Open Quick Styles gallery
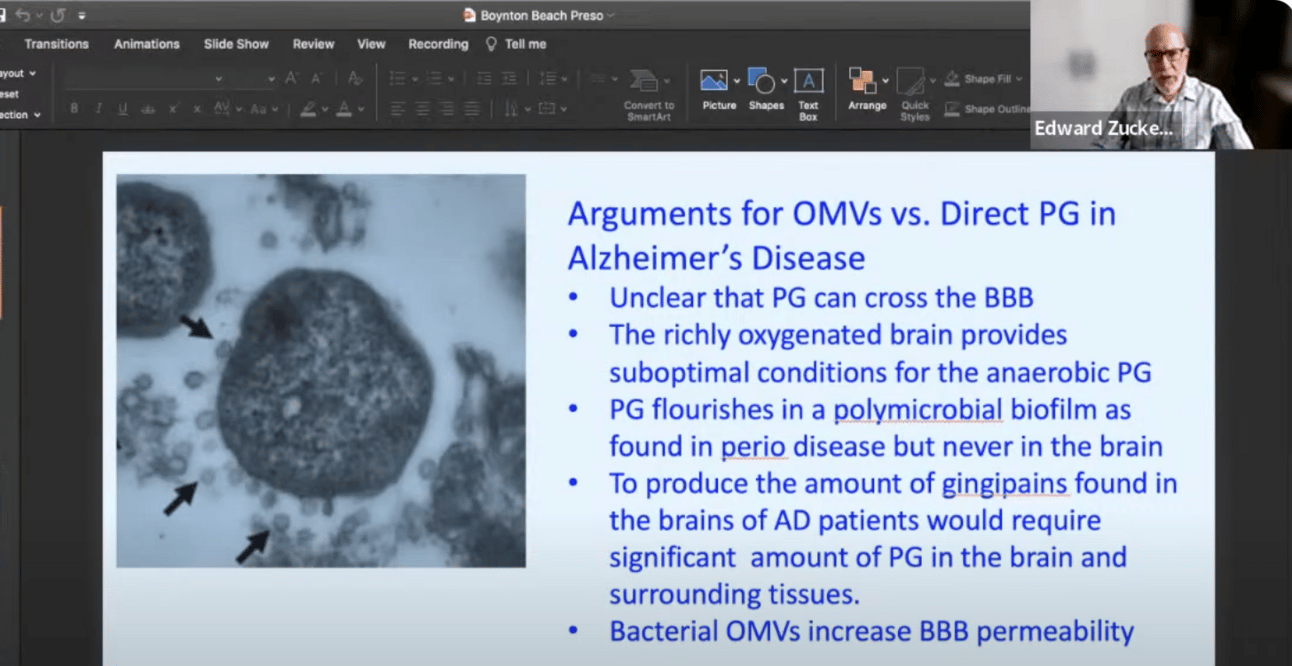Image resolution: width=1292 pixels, height=666 pixels. [914, 95]
